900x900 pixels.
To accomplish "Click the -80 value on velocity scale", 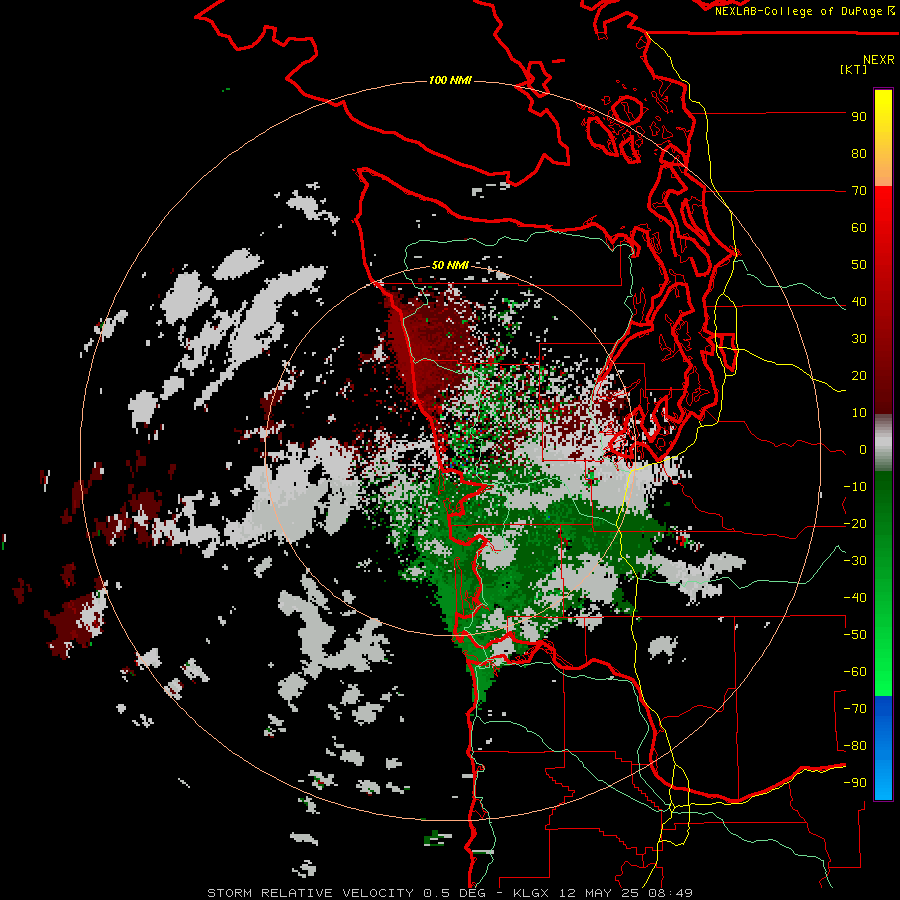I will coord(855,746).
